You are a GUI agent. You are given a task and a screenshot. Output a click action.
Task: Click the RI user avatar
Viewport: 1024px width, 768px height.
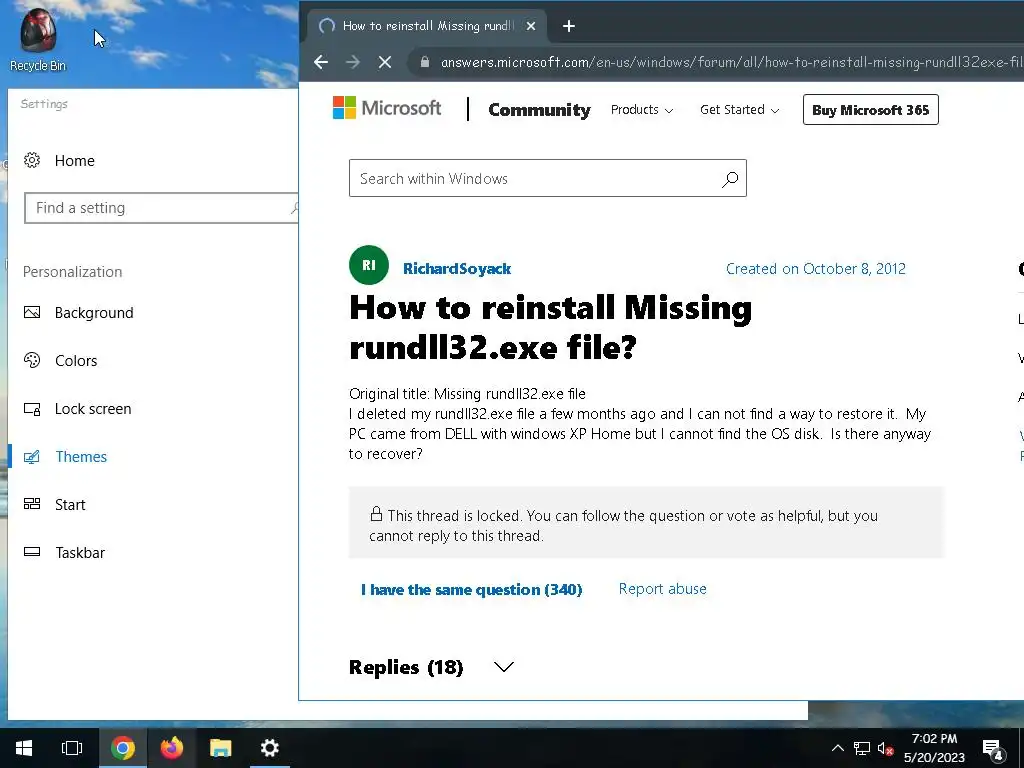point(369,265)
